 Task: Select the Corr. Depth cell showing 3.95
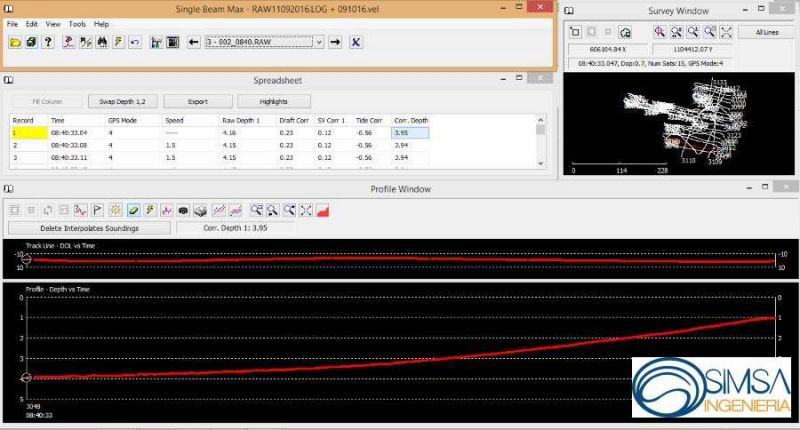(x=410, y=132)
